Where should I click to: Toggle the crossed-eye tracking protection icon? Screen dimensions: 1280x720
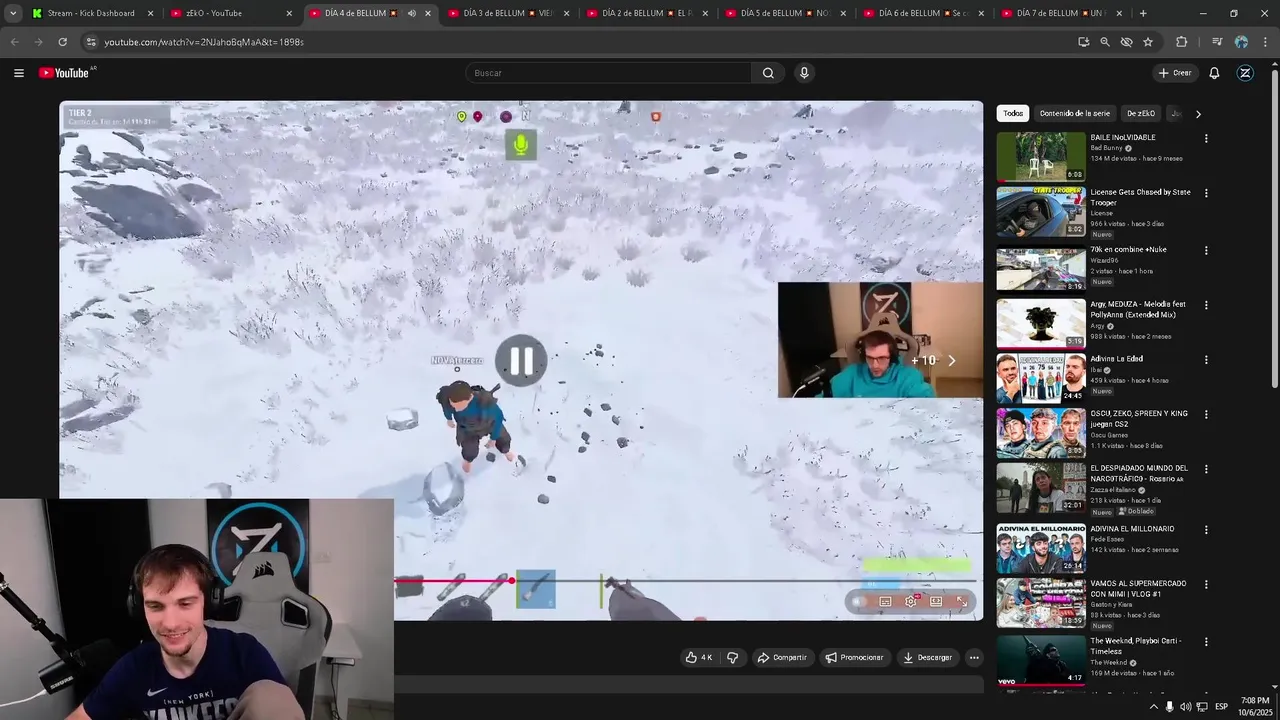click(1126, 42)
